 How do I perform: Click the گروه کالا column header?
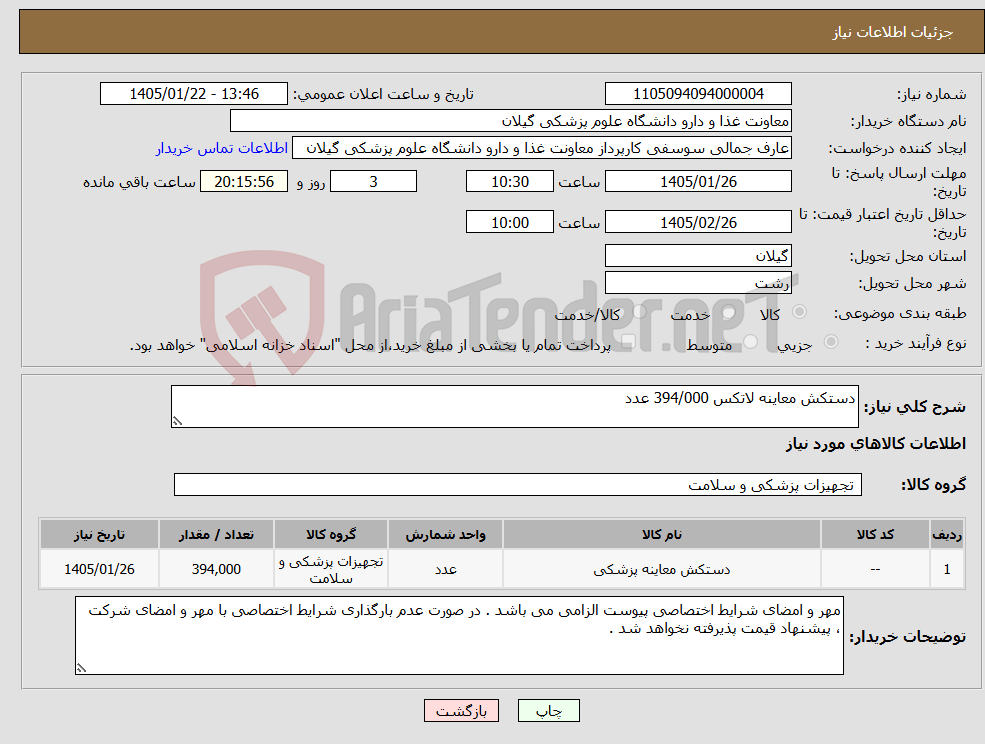pyautogui.click(x=331, y=534)
